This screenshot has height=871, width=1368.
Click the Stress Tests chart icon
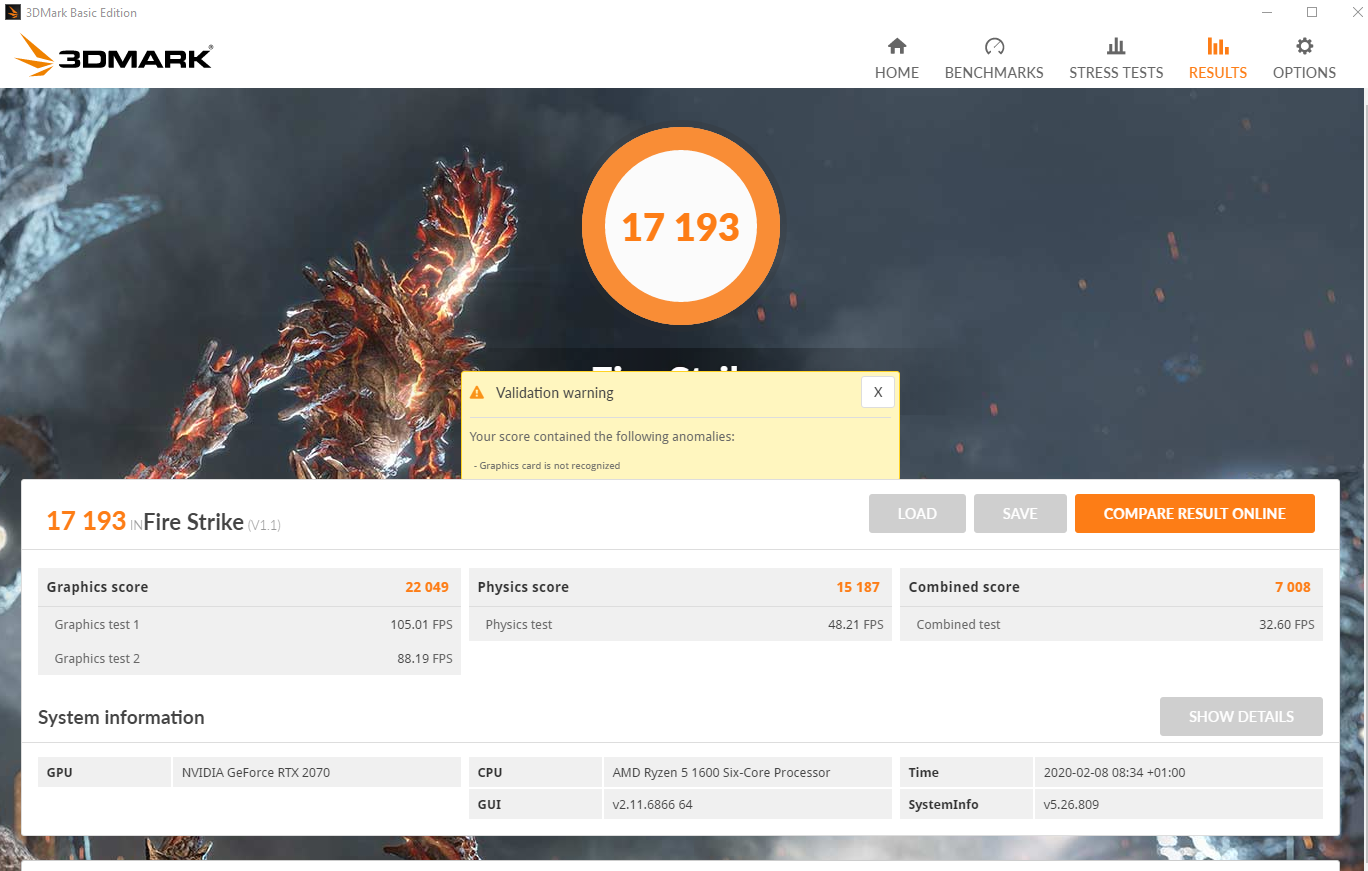tap(1116, 46)
